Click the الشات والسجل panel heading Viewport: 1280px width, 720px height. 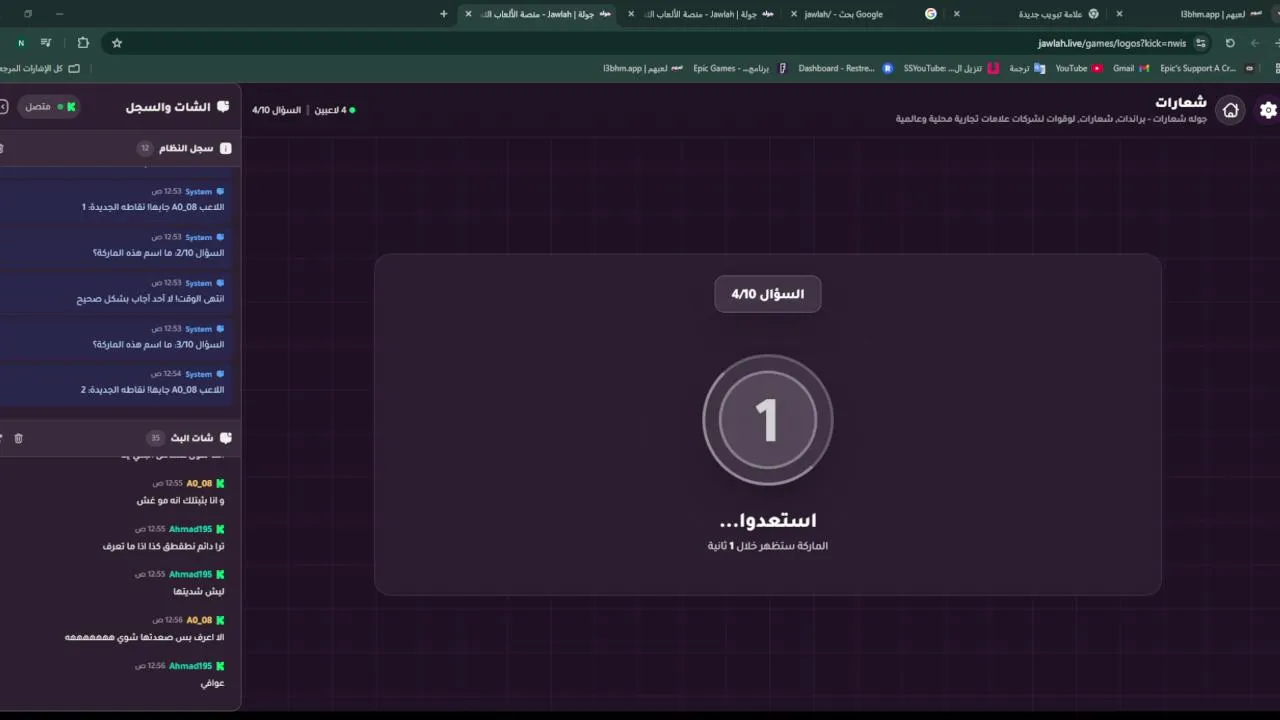[177, 107]
